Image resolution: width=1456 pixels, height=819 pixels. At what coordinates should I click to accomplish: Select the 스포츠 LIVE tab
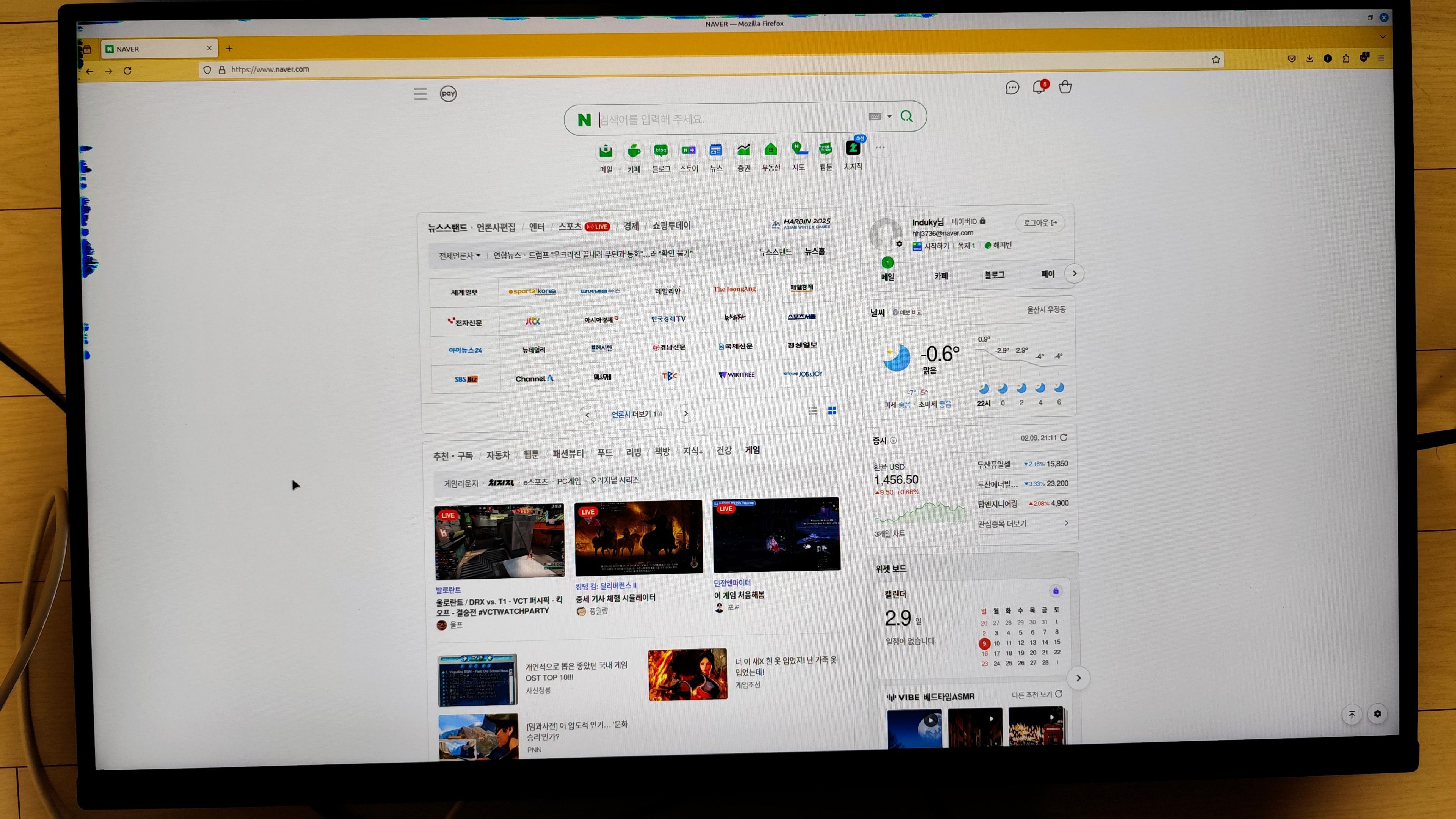[x=584, y=226]
